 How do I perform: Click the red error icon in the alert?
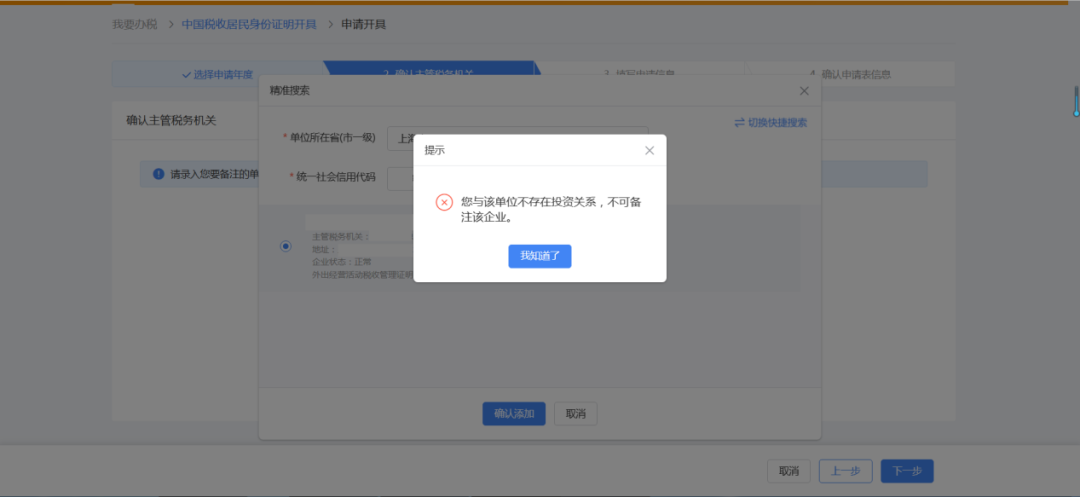(x=444, y=202)
